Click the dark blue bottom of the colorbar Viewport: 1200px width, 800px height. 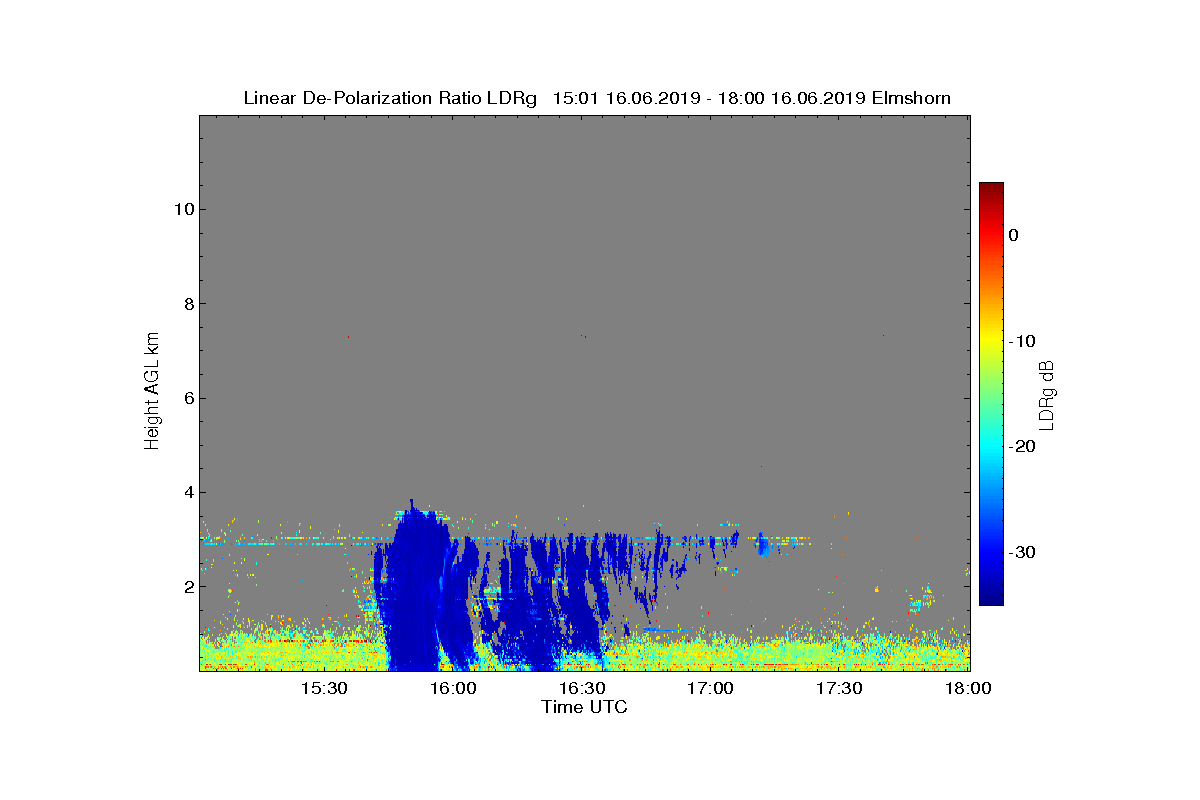991,598
